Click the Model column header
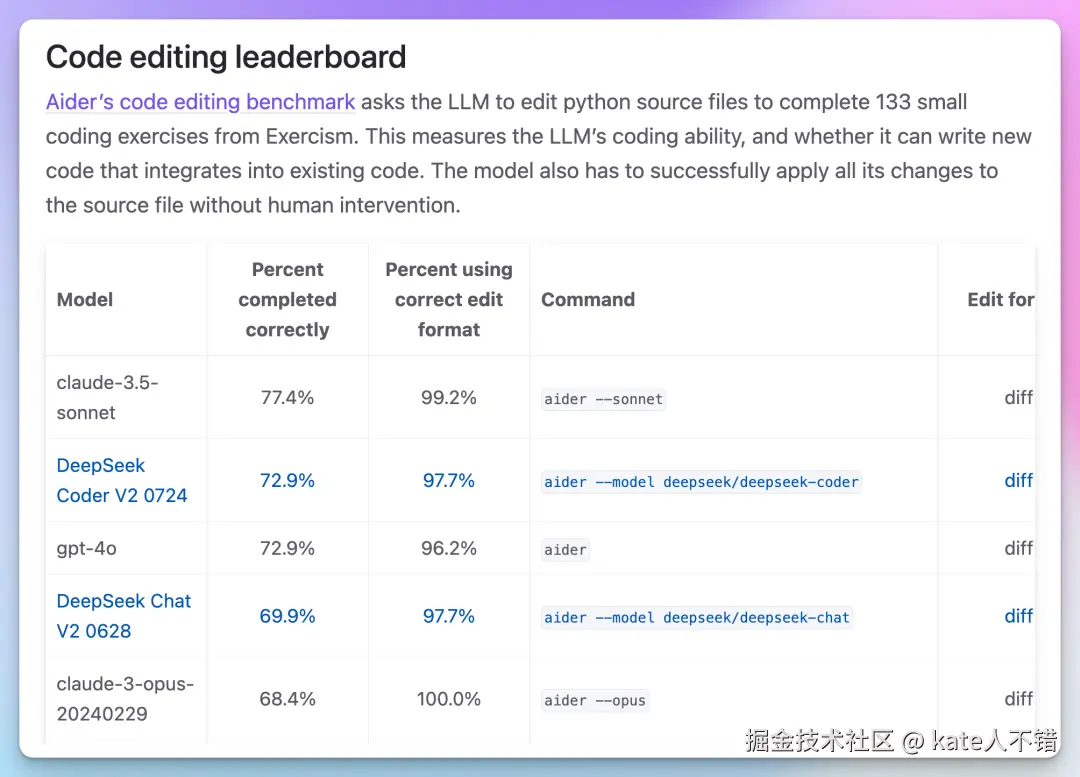The image size is (1080, 777). tap(85, 299)
